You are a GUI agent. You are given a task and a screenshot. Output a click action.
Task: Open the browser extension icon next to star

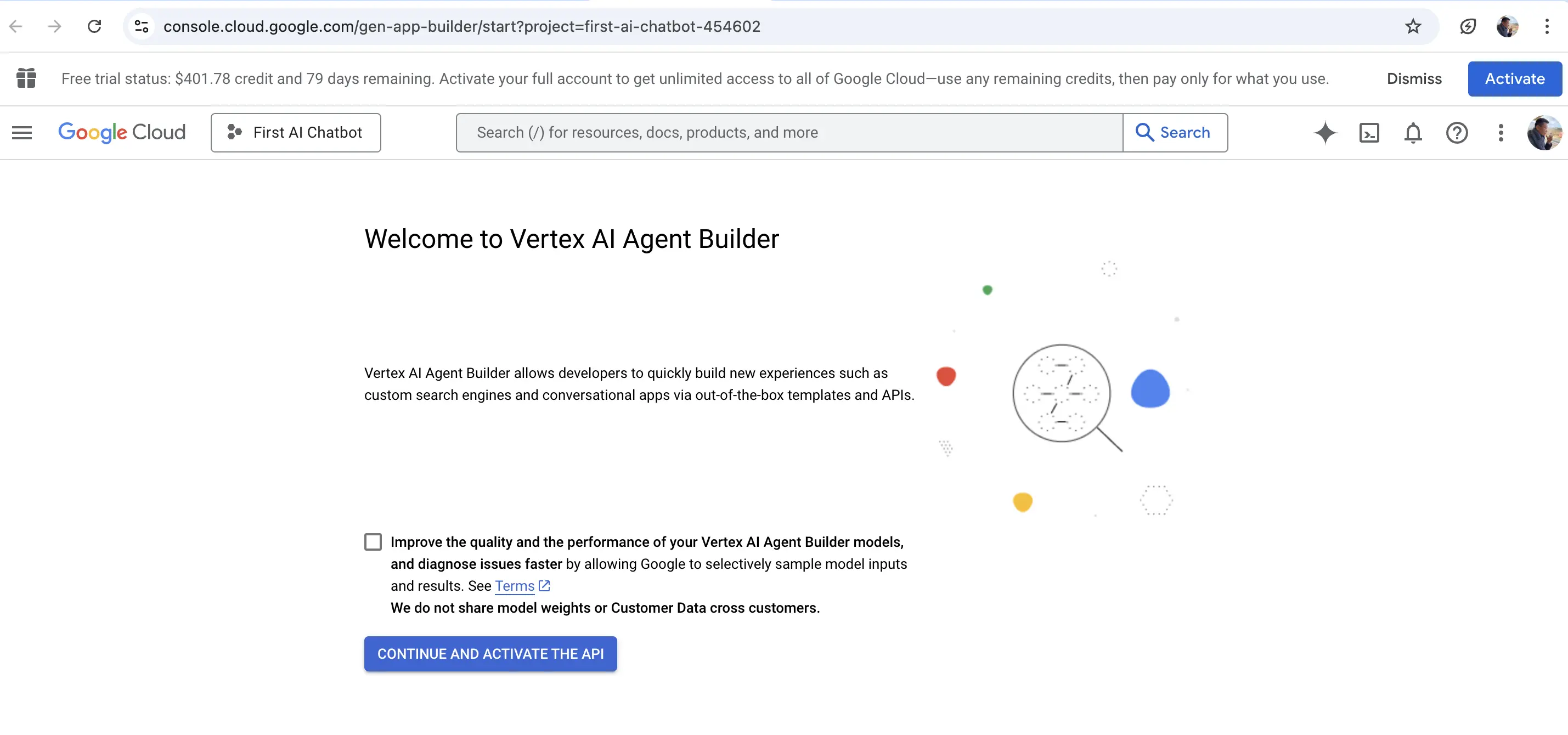click(x=1468, y=26)
